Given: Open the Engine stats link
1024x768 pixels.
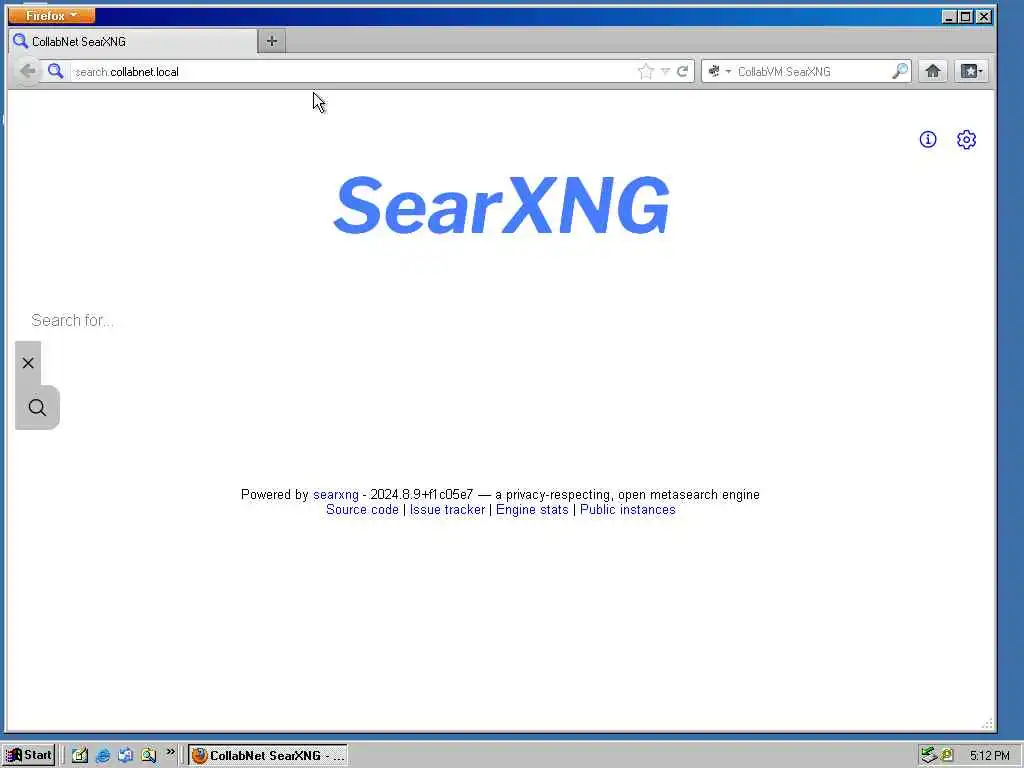Looking at the screenshot, I should tap(532, 509).
